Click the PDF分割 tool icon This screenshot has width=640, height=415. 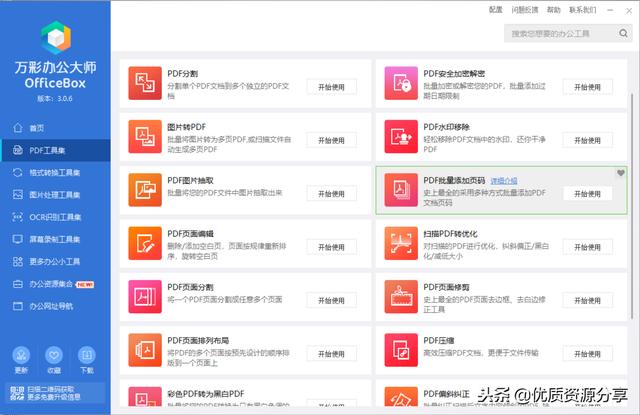coord(145,83)
